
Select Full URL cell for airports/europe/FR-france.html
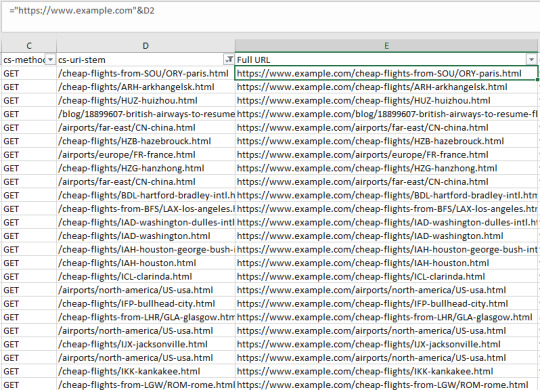(386, 155)
